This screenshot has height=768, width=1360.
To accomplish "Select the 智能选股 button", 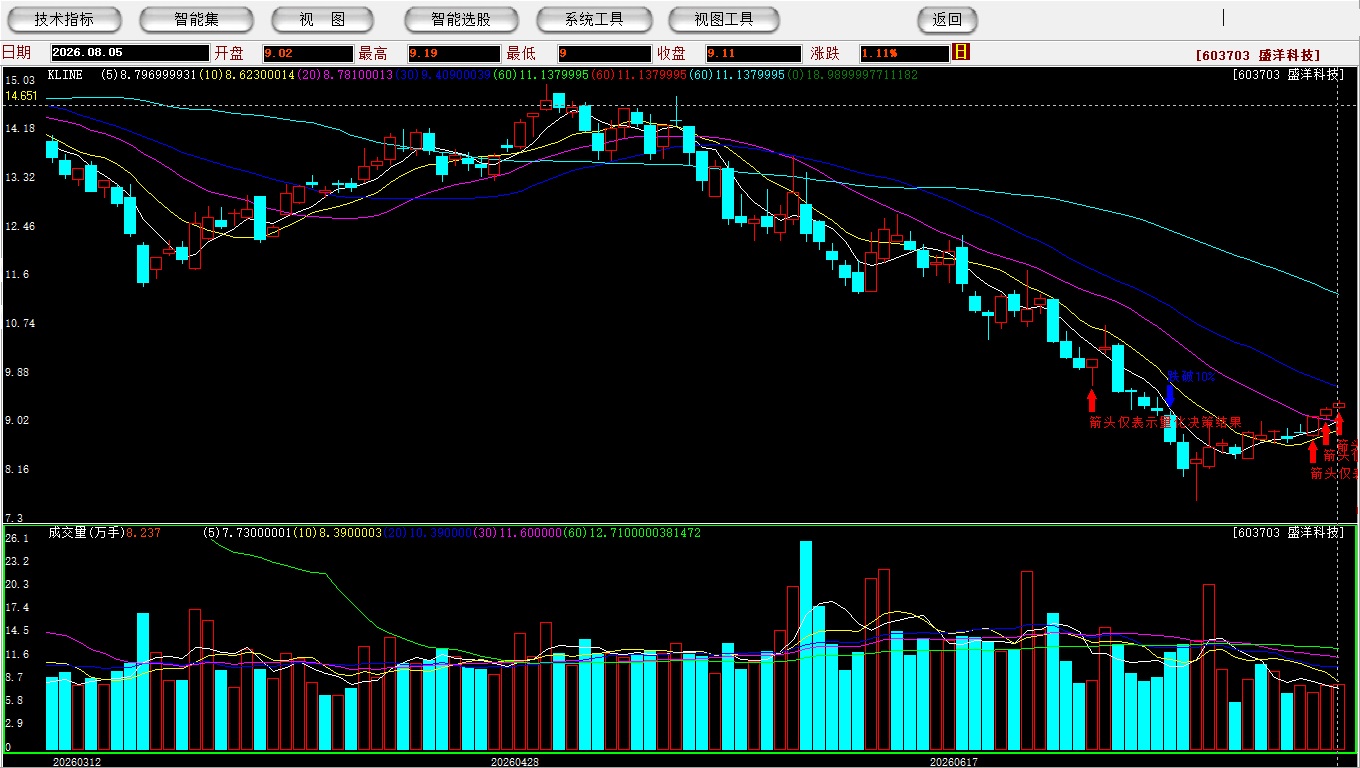I will point(461,19).
